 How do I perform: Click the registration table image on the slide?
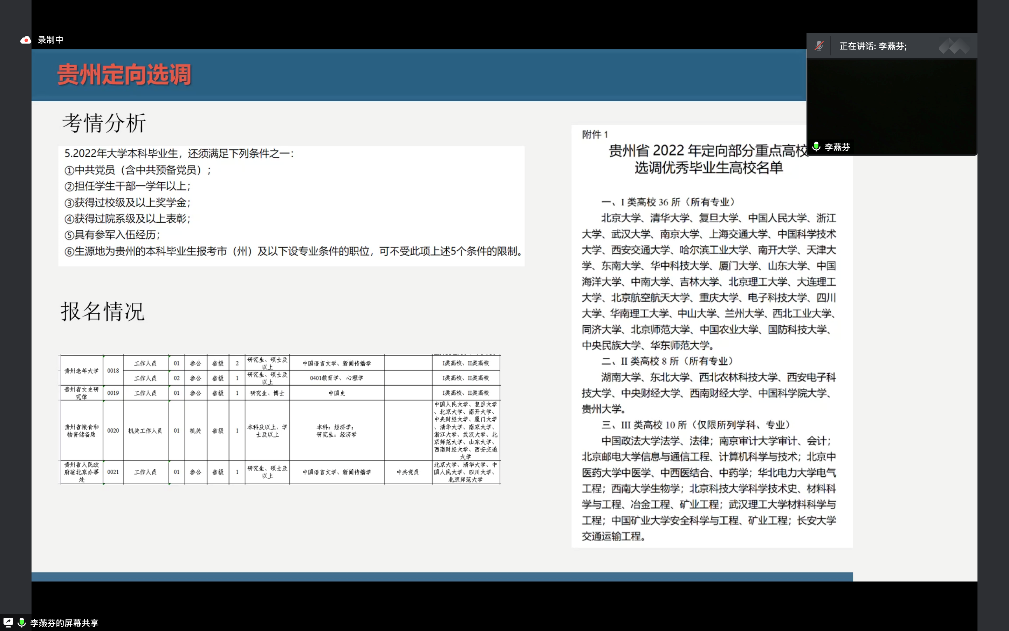[x=280, y=419]
